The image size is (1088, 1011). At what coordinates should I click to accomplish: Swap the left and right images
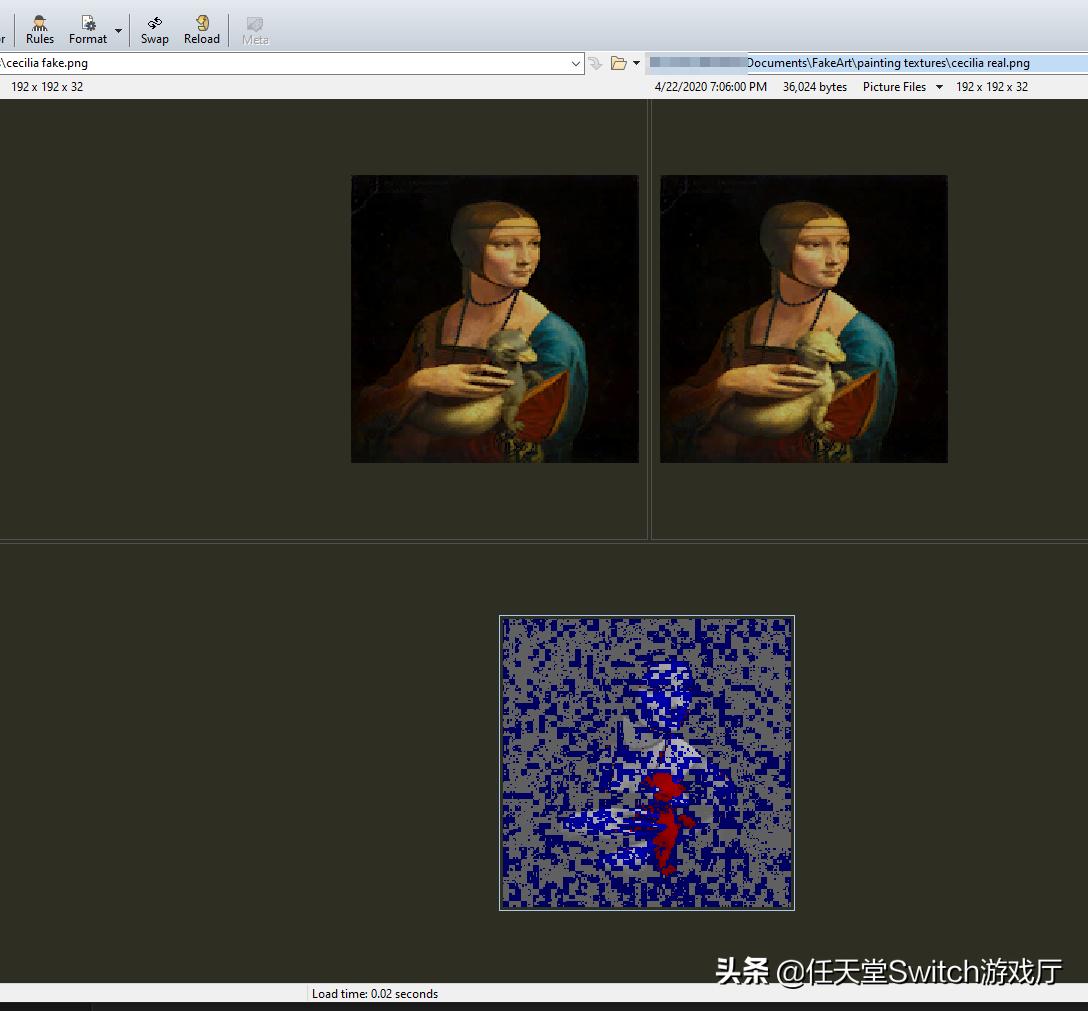pos(155,31)
